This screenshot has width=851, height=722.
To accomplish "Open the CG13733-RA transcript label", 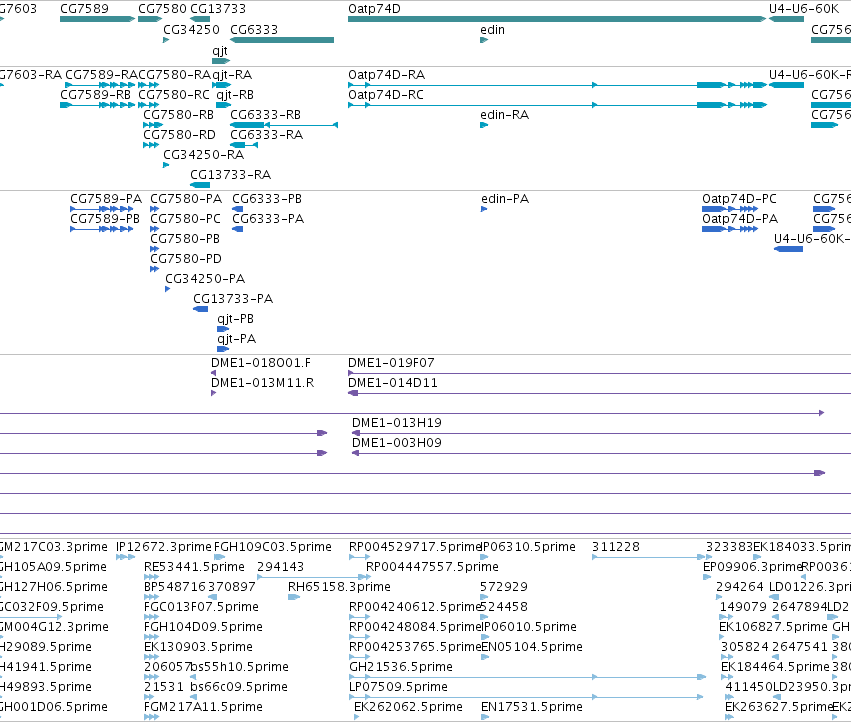I will (230, 175).
